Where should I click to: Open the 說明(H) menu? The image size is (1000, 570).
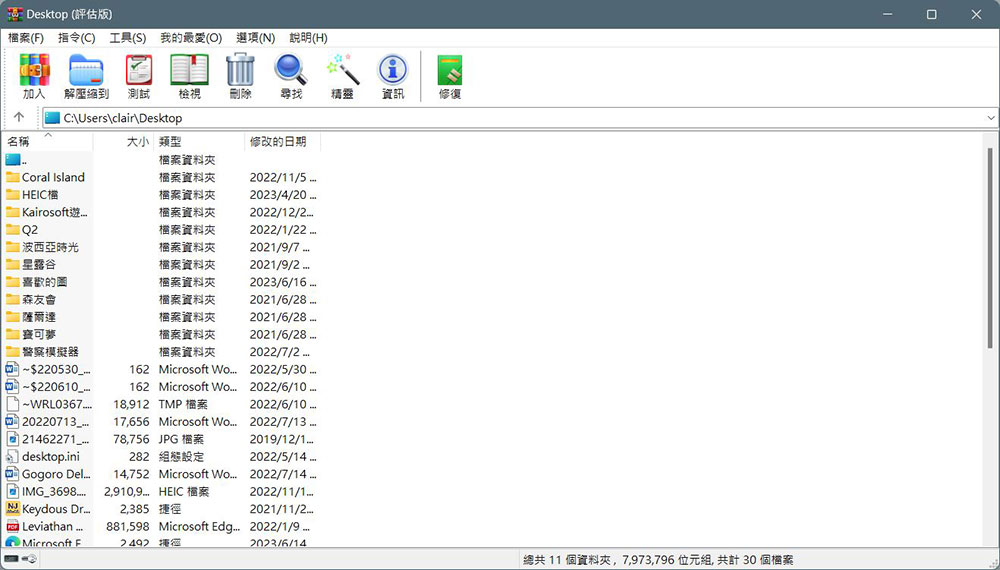tap(308, 38)
